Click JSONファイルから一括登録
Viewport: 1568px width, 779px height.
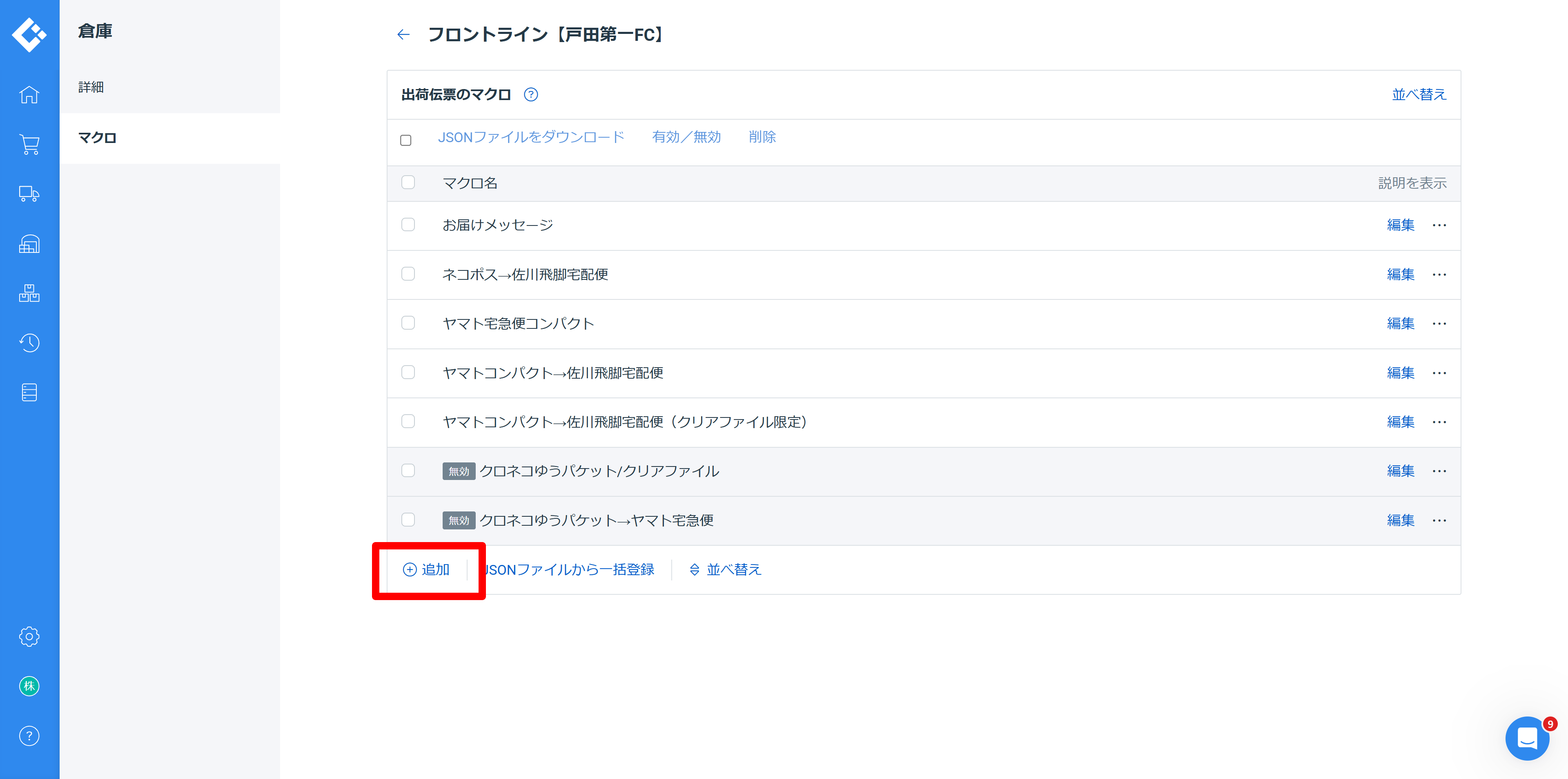pyautogui.click(x=569, y=569)
